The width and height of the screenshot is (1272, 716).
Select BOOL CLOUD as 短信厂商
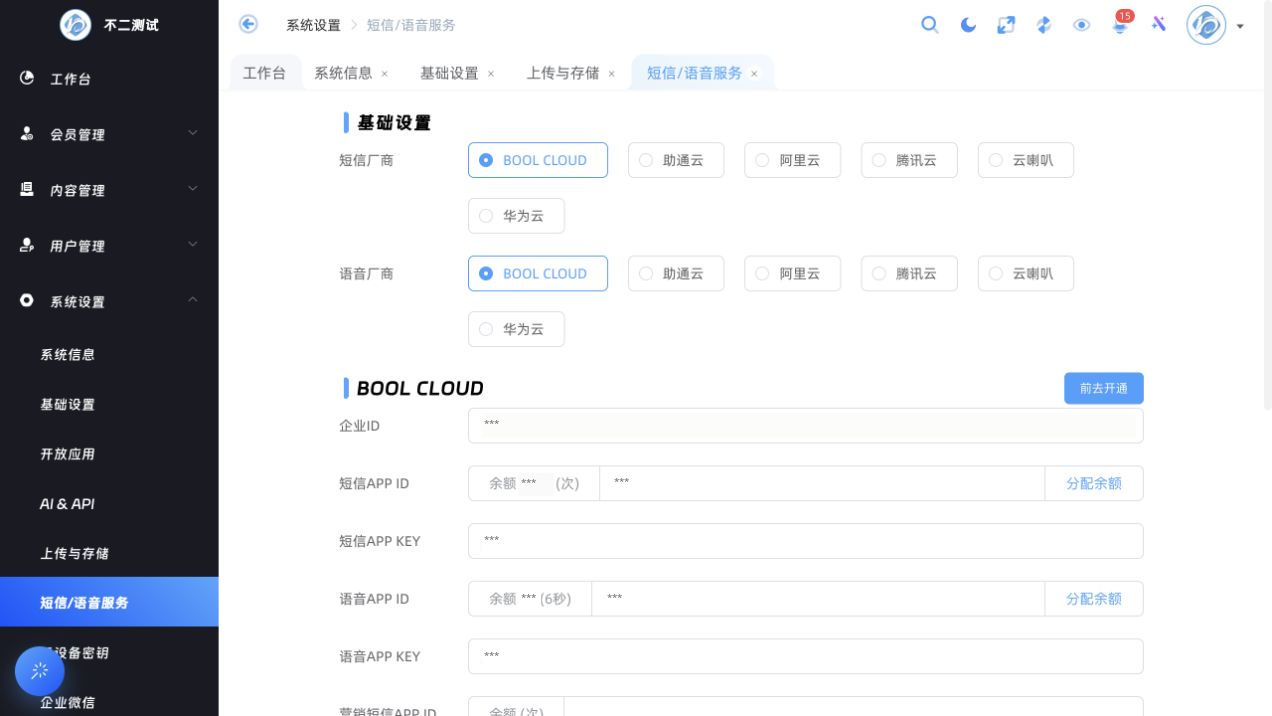point(538,160)
